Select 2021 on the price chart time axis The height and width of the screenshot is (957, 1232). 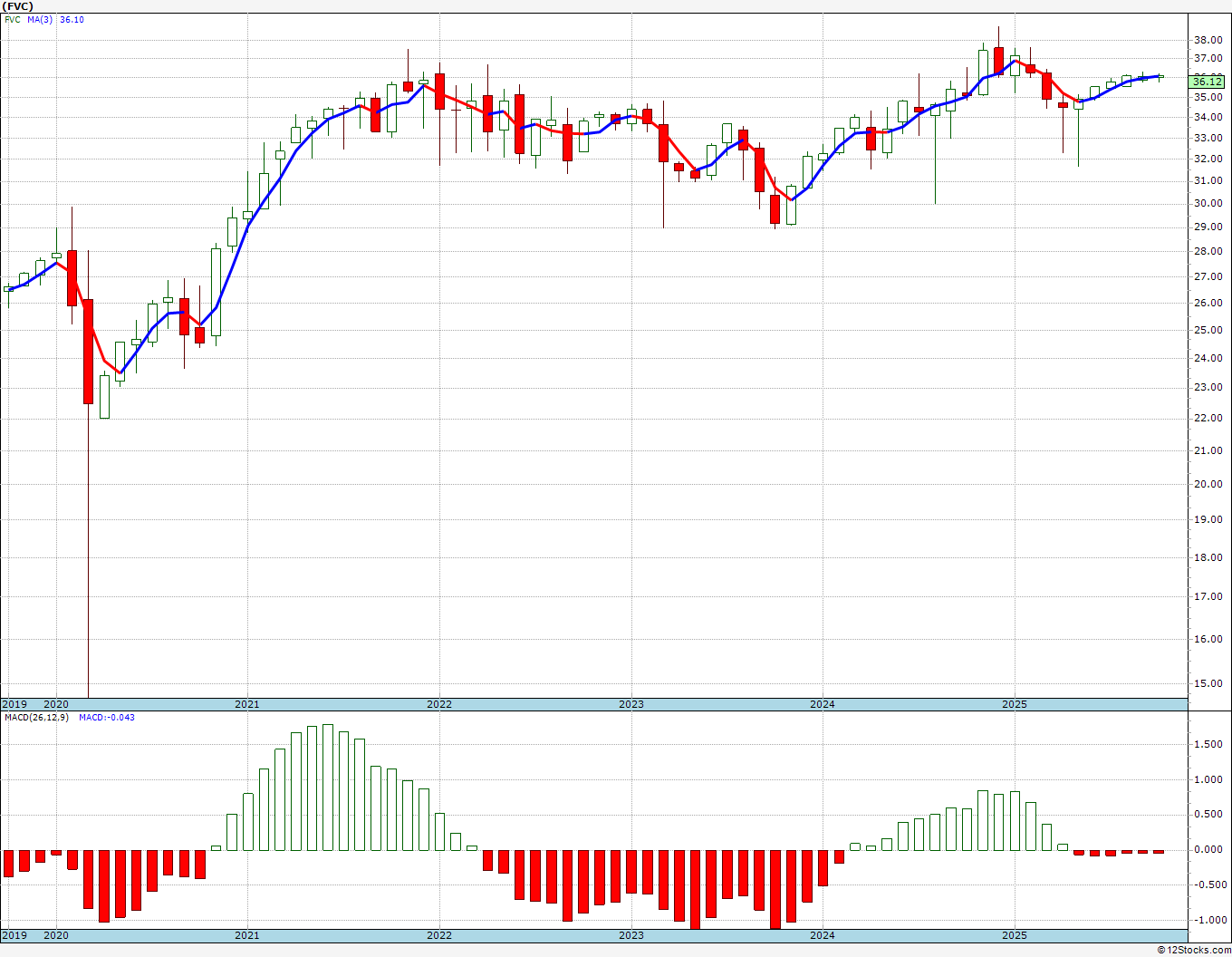coord(247,704)
